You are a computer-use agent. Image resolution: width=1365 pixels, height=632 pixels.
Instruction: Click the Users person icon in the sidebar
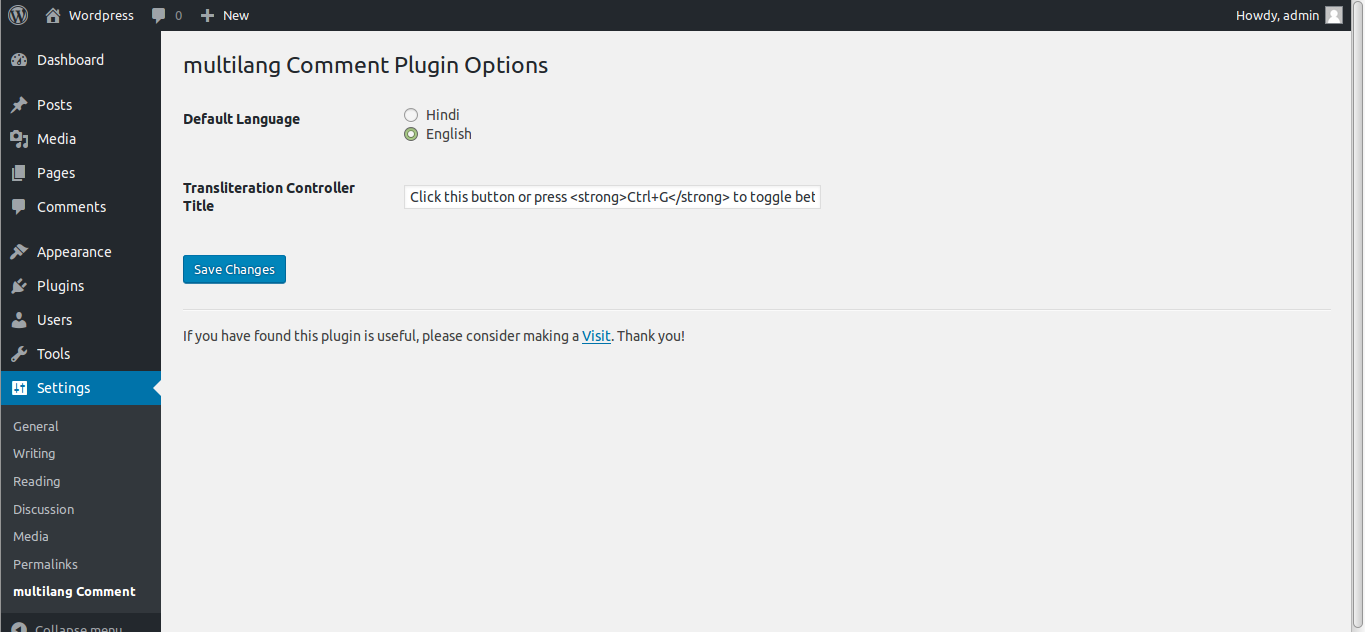19,320
